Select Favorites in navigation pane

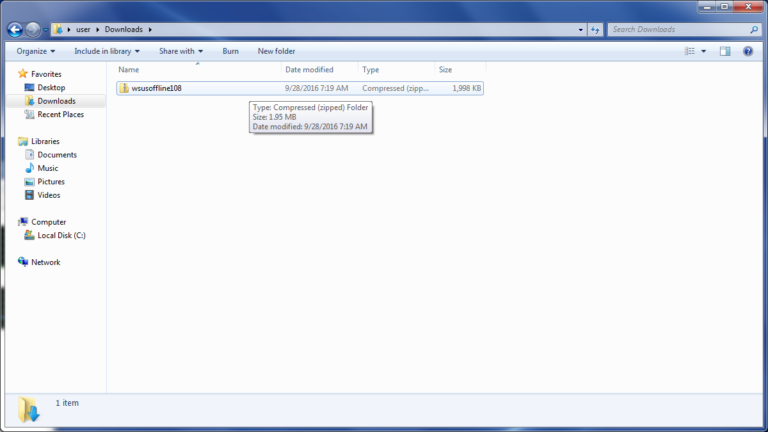pyautogui.click(x=46, y=74)
